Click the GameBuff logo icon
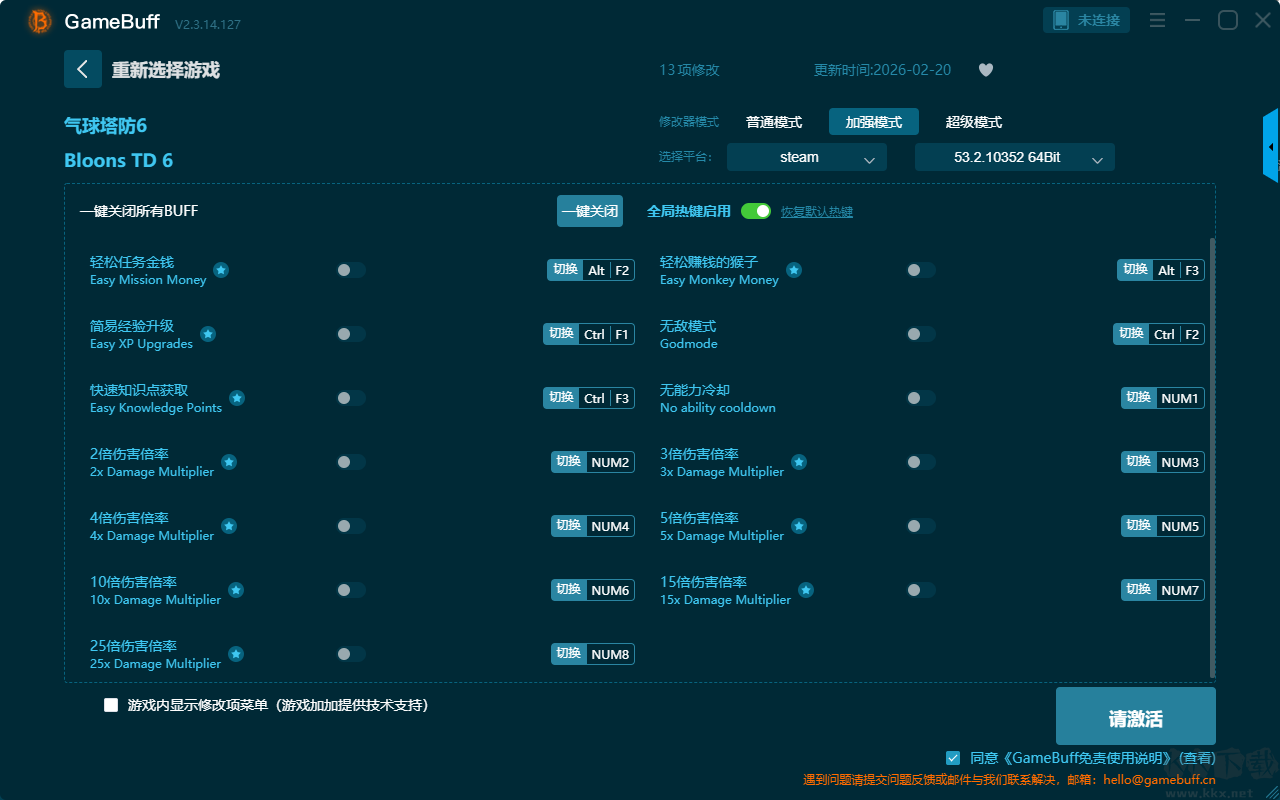This screenshot has height=800, width=1280. (x=39, y=21)
